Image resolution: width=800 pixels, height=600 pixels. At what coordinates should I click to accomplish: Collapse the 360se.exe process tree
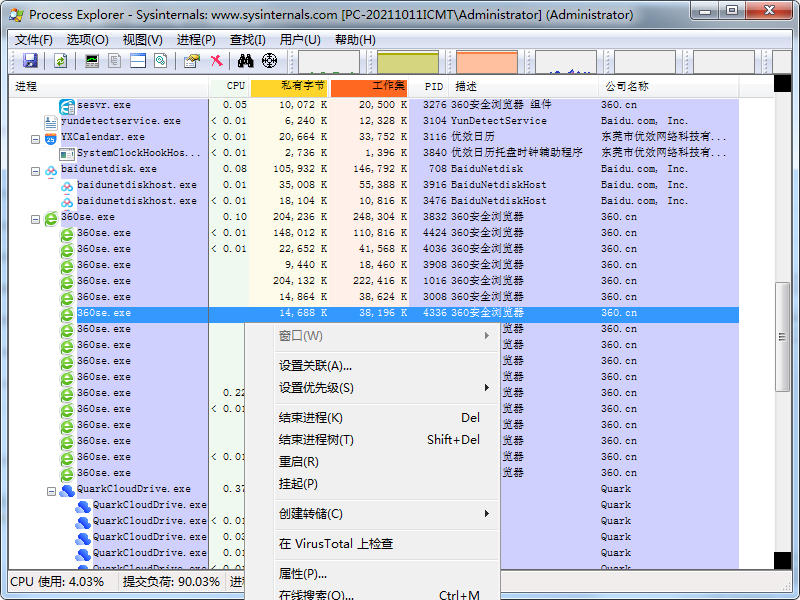(x=35, y=219)
